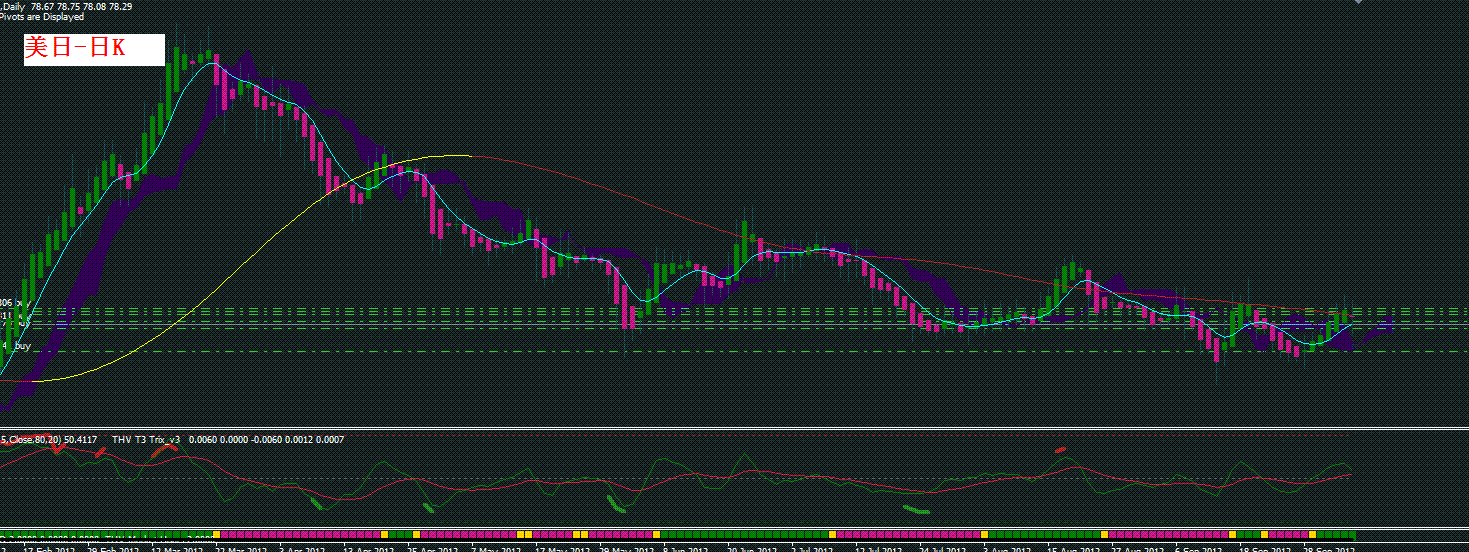Viewport: 1469px width, 552px height.
Task: Click the Trix values '0.0060 0.0000 -0.0060 0.0012 0.0007'
Action: pos(265,439)
